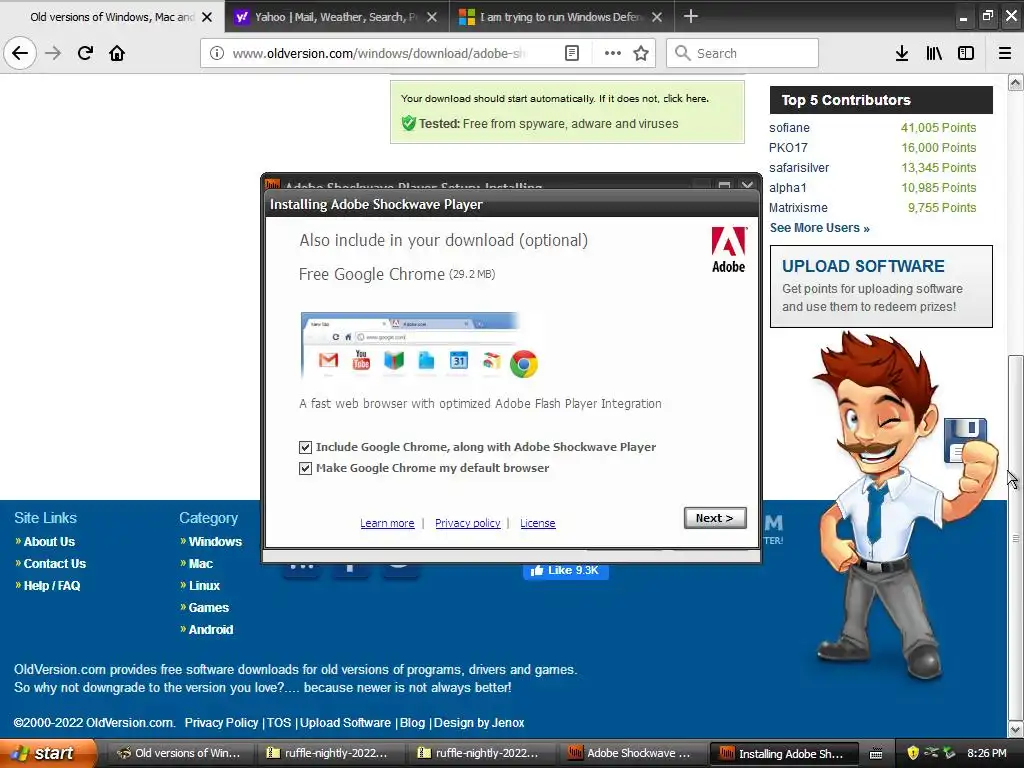Viewport: 1024px width, 768px height.
Task: Open safarisilver contributor profile
Action: coord(799,168)
